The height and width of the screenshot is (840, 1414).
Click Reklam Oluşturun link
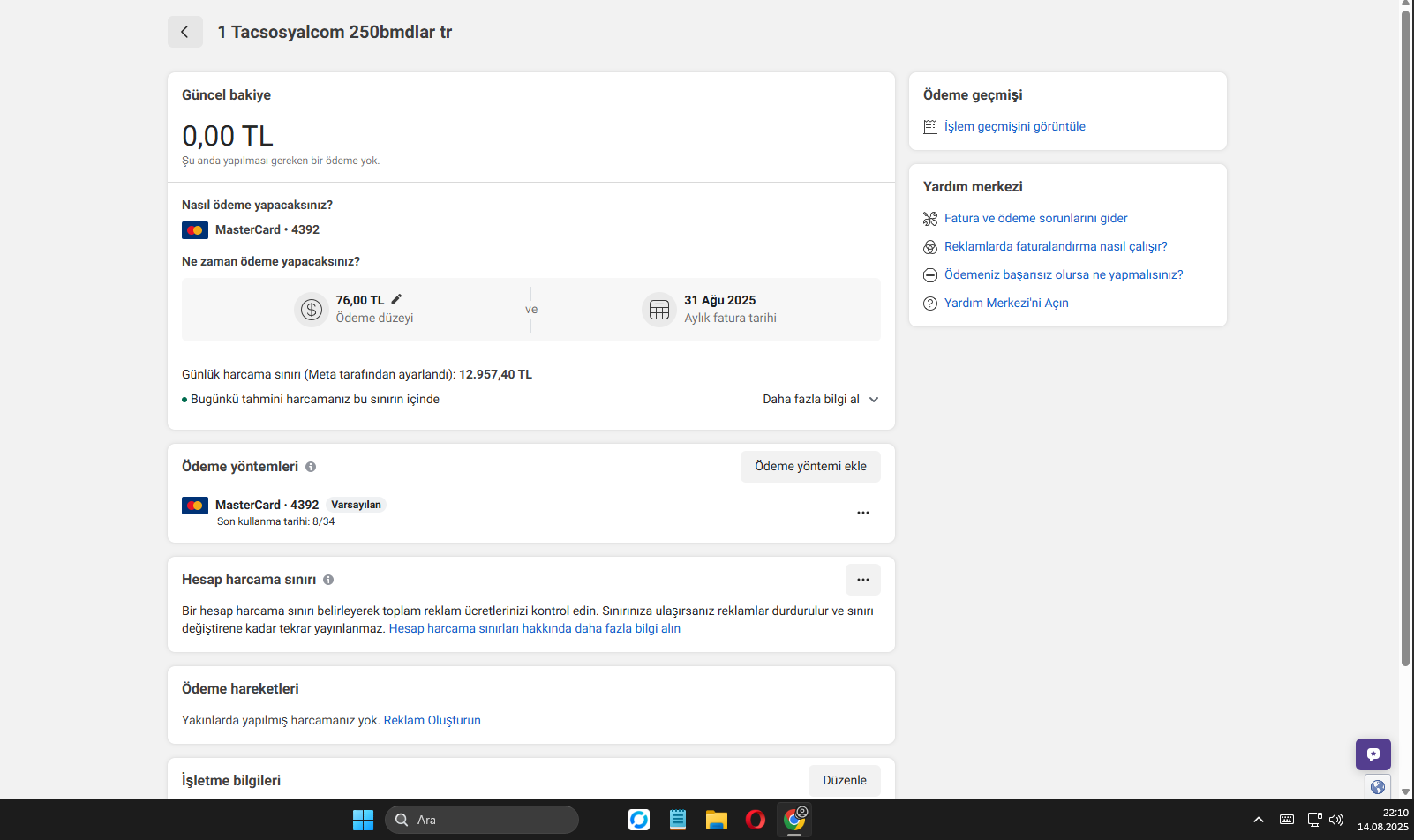click(x=432, y=721)
